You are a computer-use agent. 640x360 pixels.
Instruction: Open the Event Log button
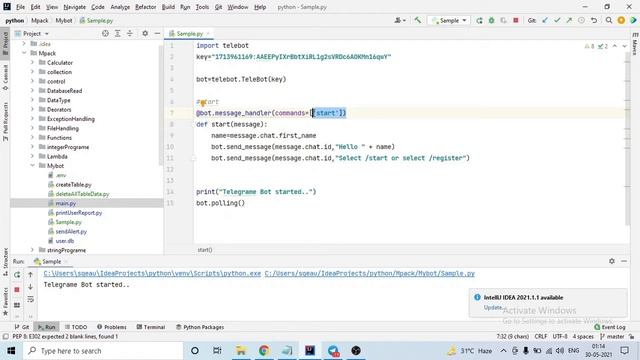click(610, 327)
